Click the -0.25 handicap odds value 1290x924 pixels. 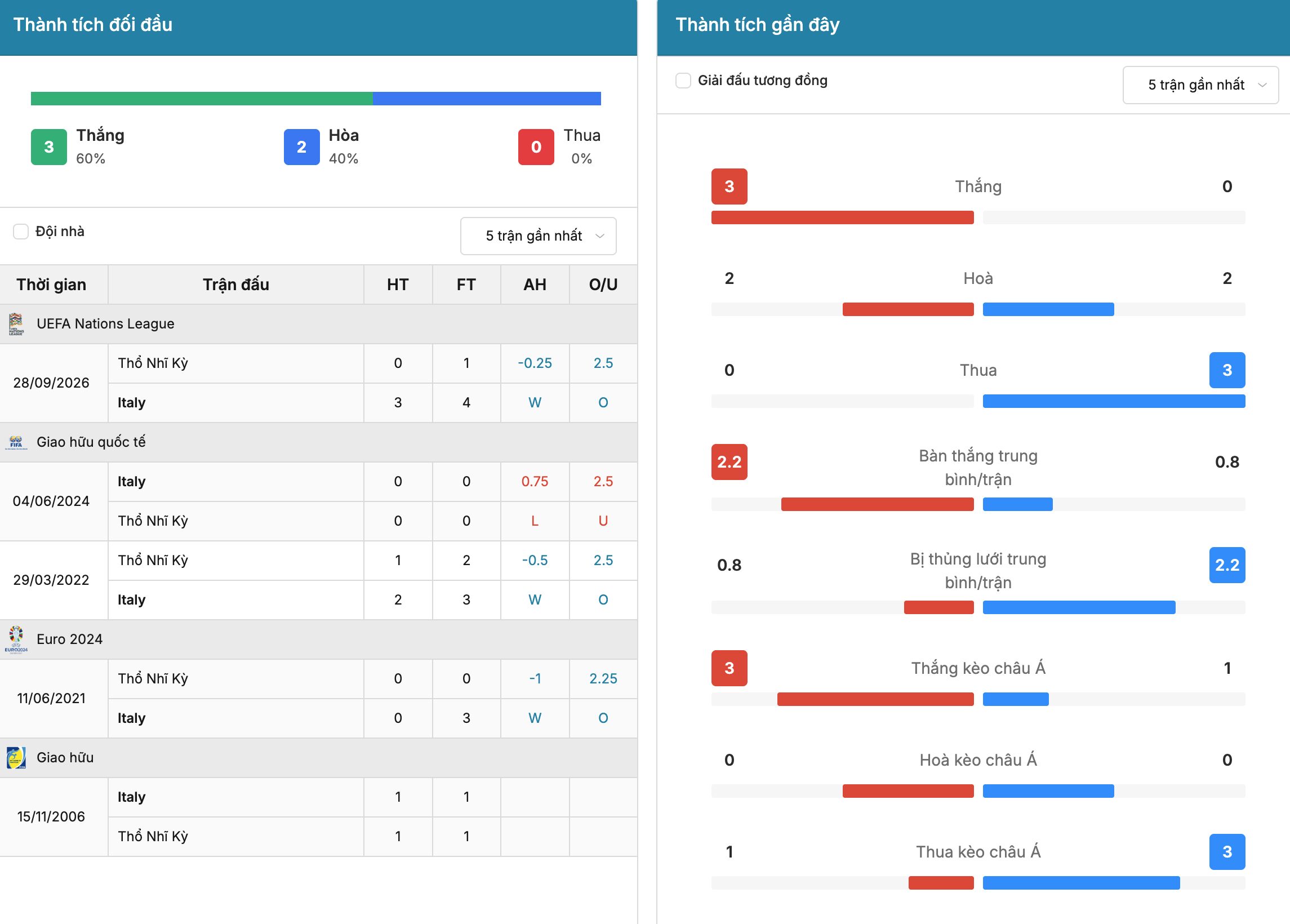tap(535, 363)
